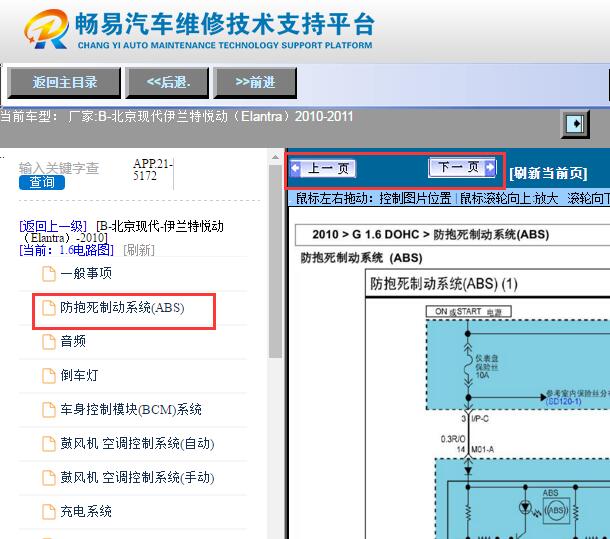Go to previous page with 上一页
Screen dimensions: 610x539
[x=323, y=169]
